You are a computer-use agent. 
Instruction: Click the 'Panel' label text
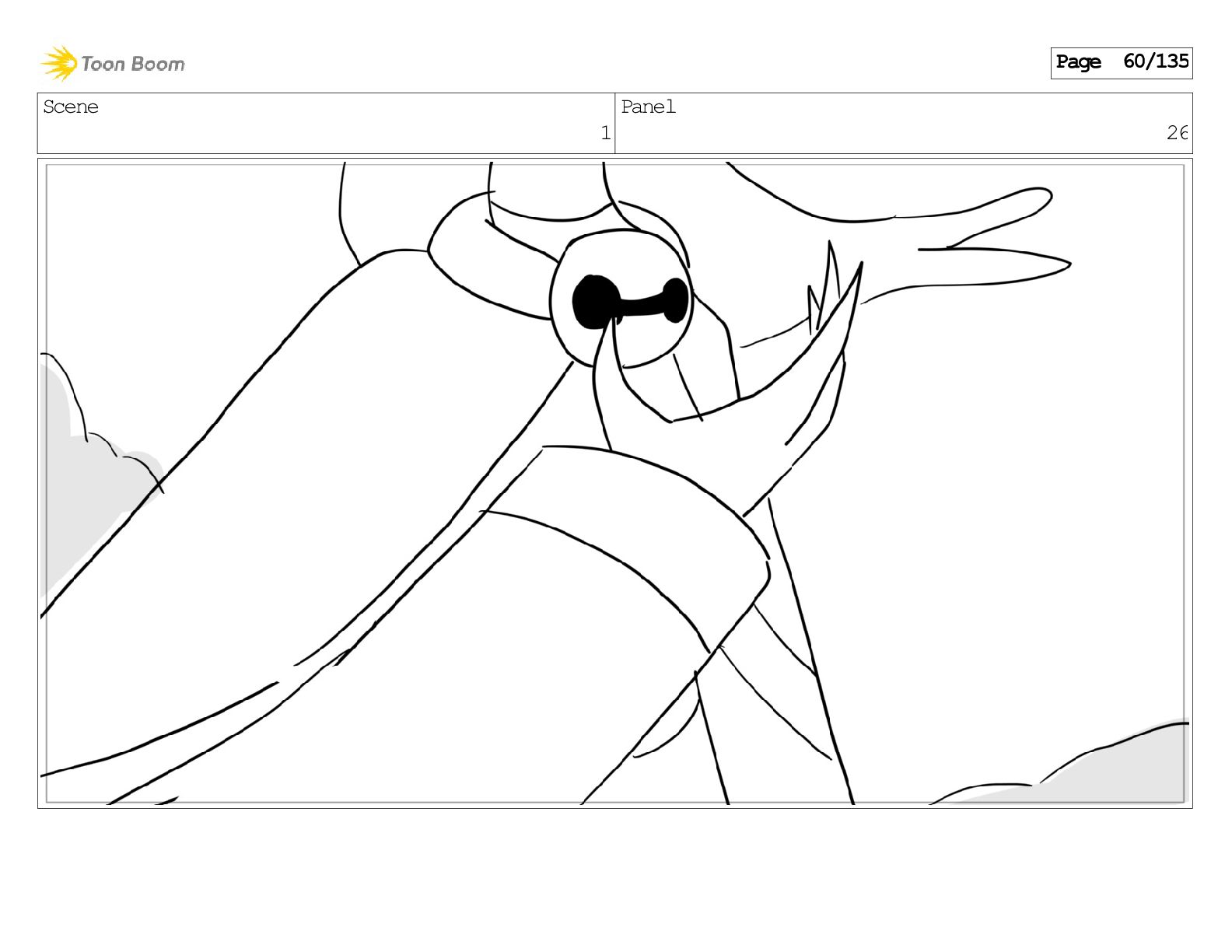(x=648, y=107)
